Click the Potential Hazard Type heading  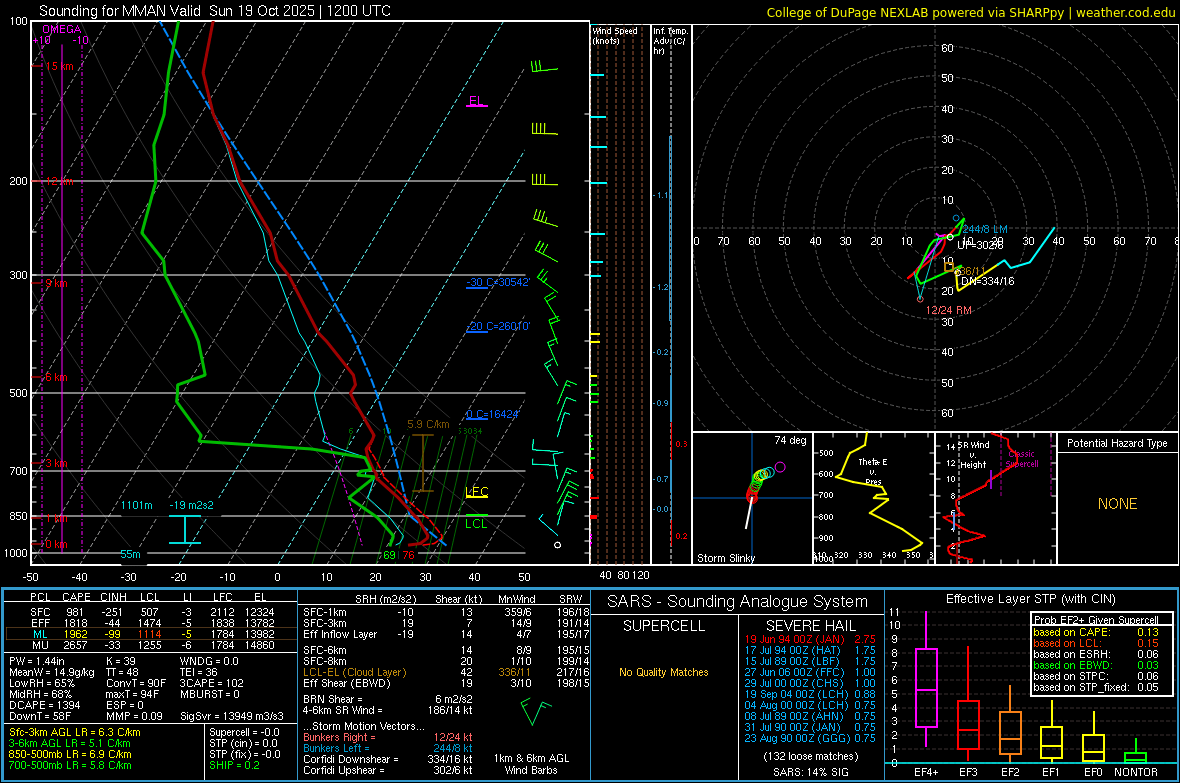coord(1117,443)
